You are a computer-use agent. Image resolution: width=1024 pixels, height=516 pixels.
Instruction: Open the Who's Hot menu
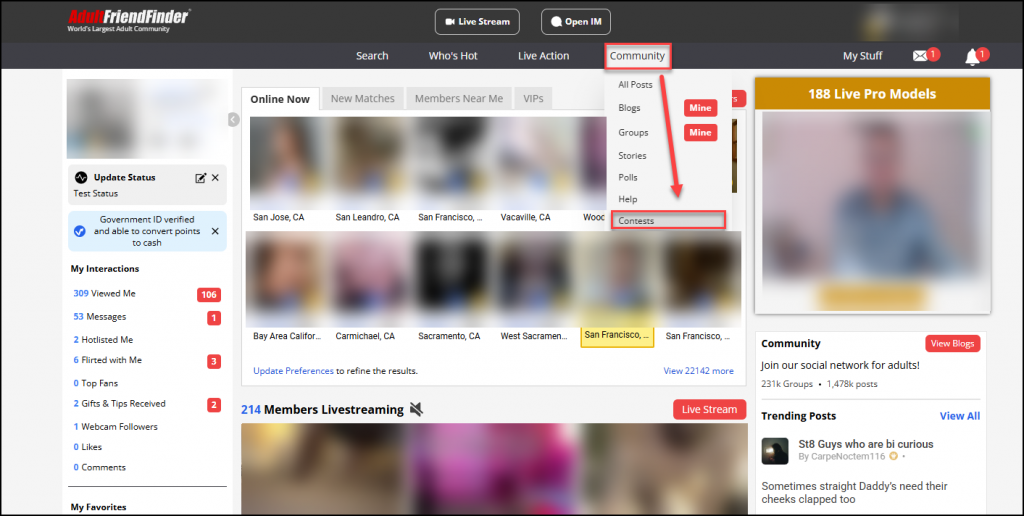click(x=453, y=56)
